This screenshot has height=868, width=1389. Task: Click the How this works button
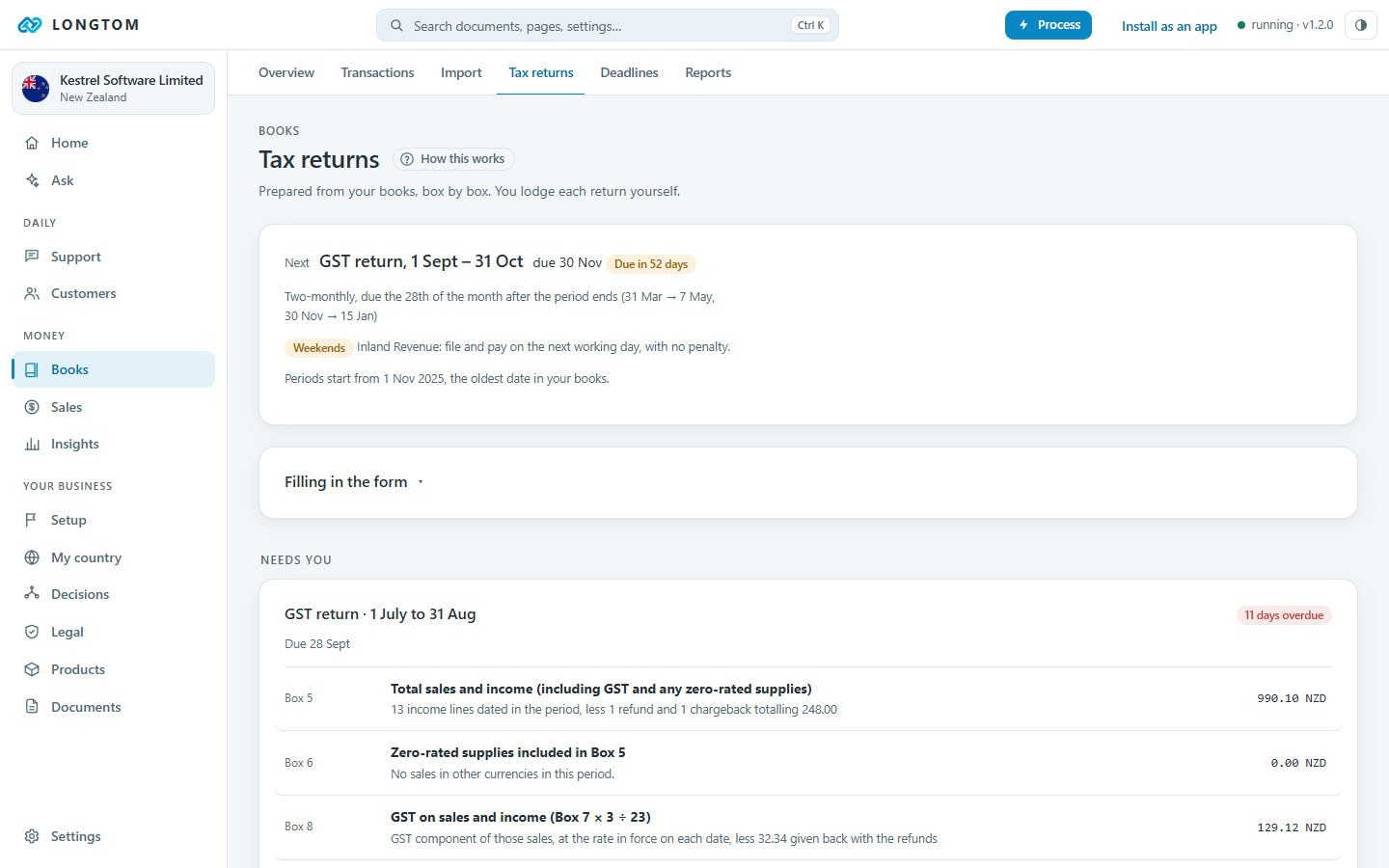click(453, 159)
